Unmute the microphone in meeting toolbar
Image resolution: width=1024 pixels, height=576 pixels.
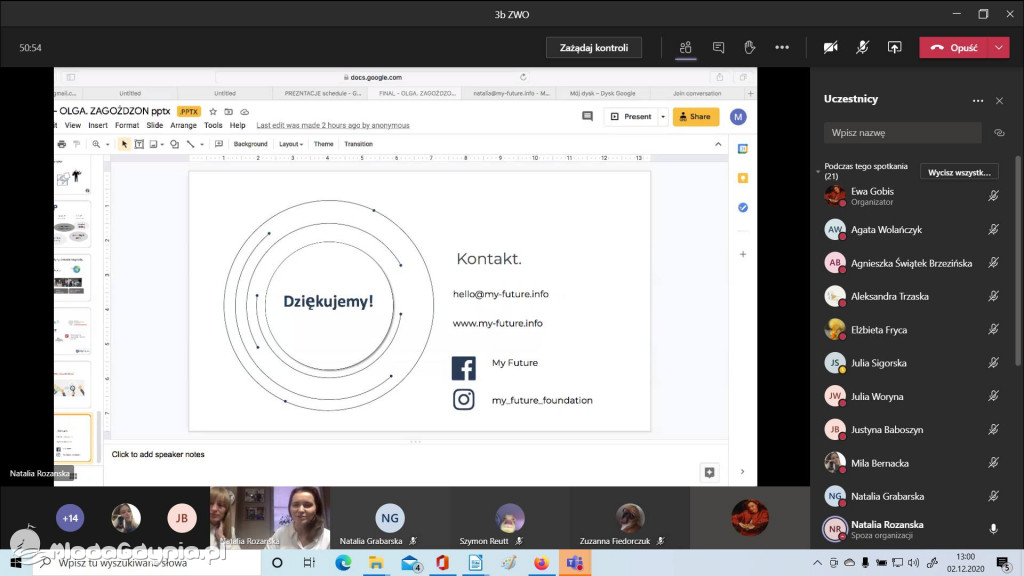862,47
